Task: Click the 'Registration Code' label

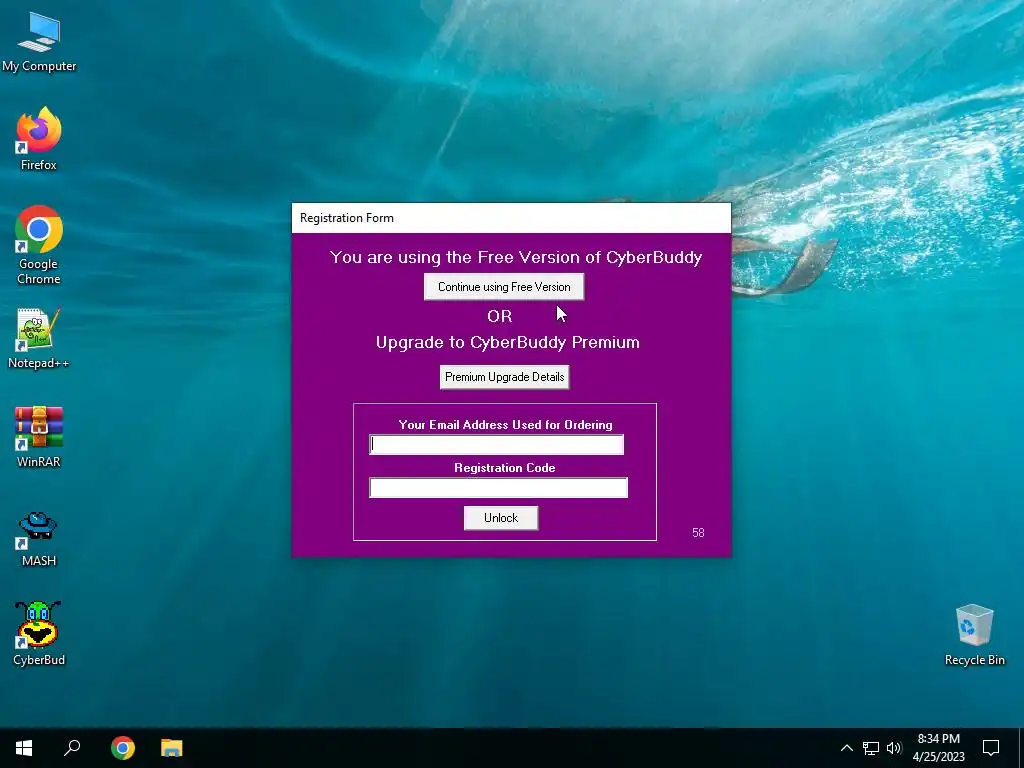Action: pos(505,468)
